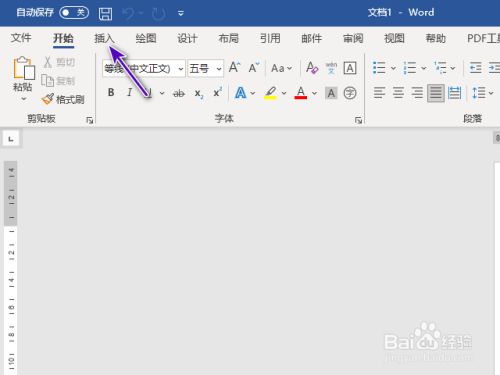500x375 pixels.
Task: Click the bullet list icon
Action: (x=379, y=68)
